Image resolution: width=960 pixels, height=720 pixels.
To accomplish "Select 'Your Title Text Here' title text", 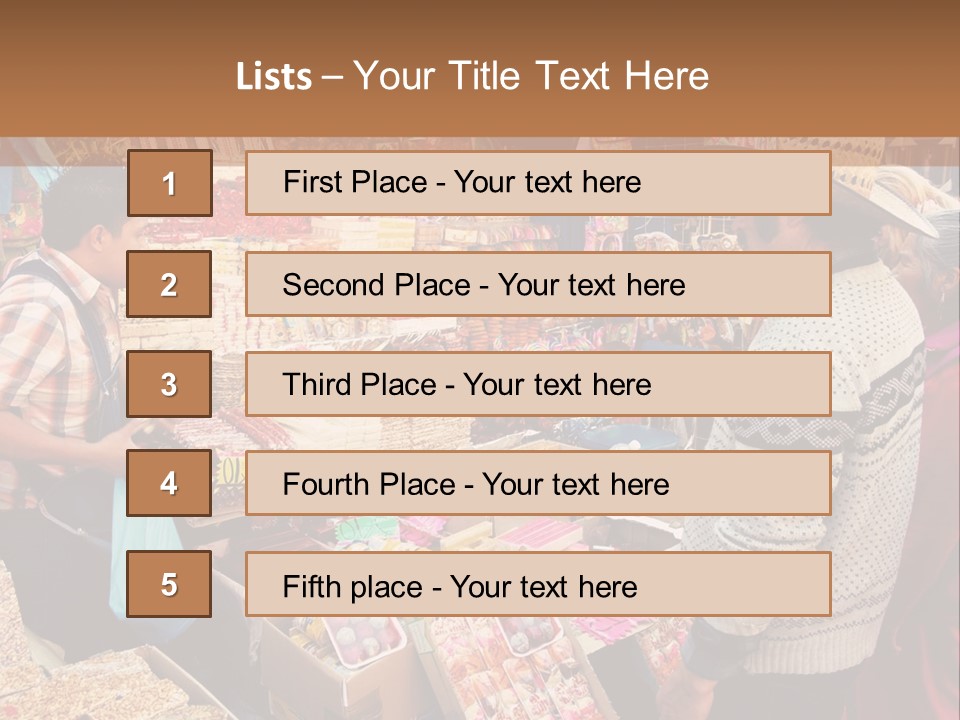I will [x=531, y=77].
